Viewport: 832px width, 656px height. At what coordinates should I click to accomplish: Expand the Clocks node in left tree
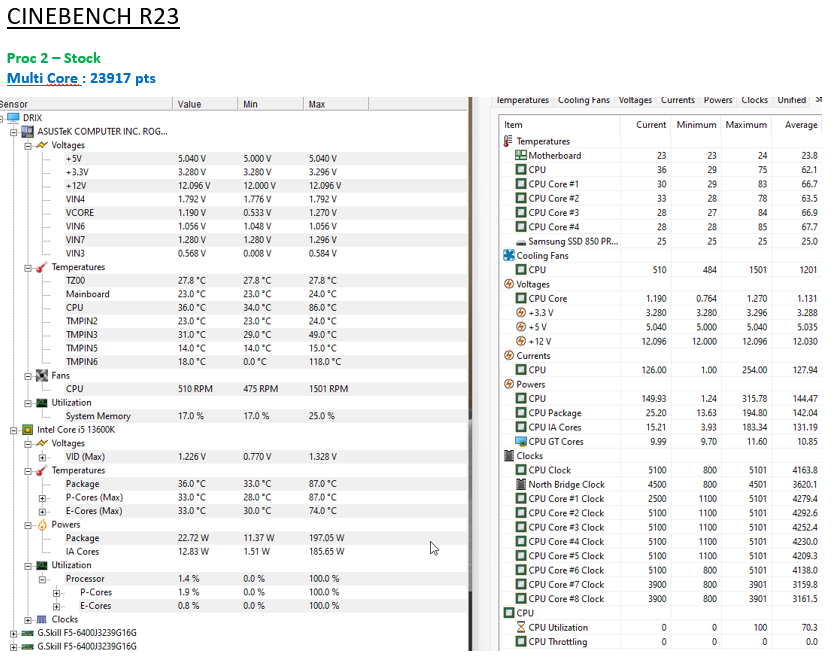click(x=28, y=620)
